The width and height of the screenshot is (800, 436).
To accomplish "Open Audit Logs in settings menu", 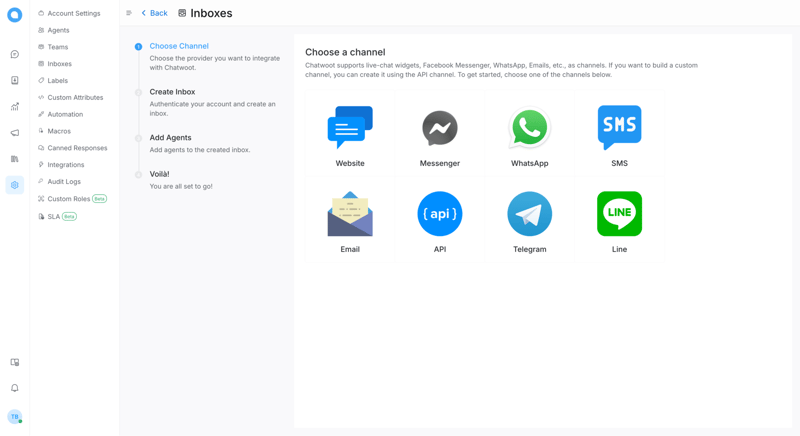I will [x=64, y=182].
